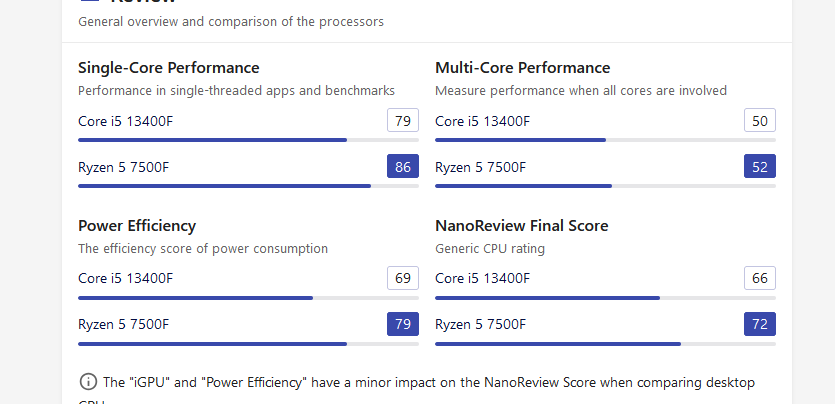
Task: Click the Multi-Core Performance heading
Action: click(522, 68)
